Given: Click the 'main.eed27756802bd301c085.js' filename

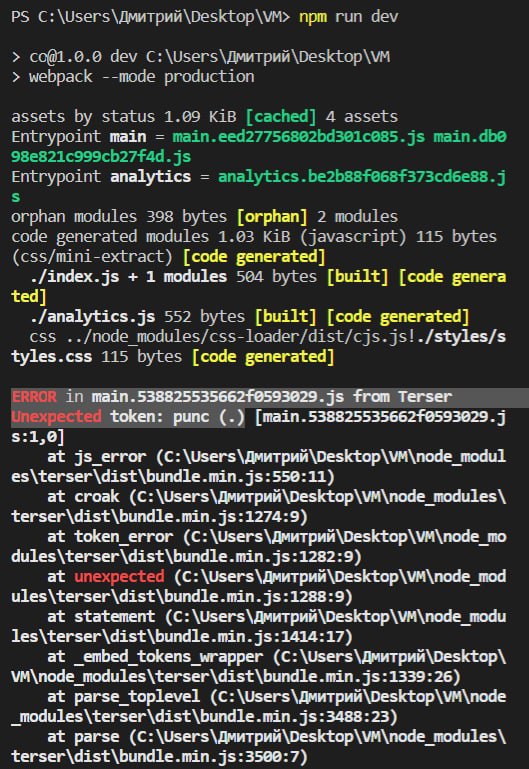Looking at the screenshot, I should (299, 136).
